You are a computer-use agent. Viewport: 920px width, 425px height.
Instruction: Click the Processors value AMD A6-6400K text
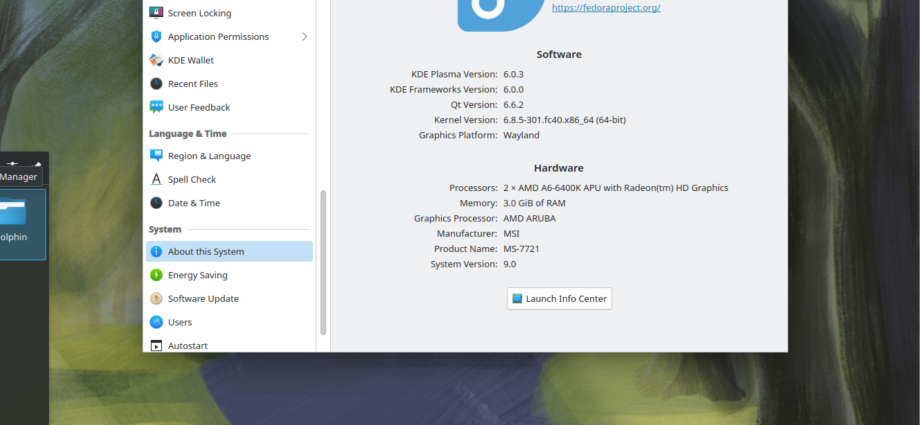coord(615,188)
